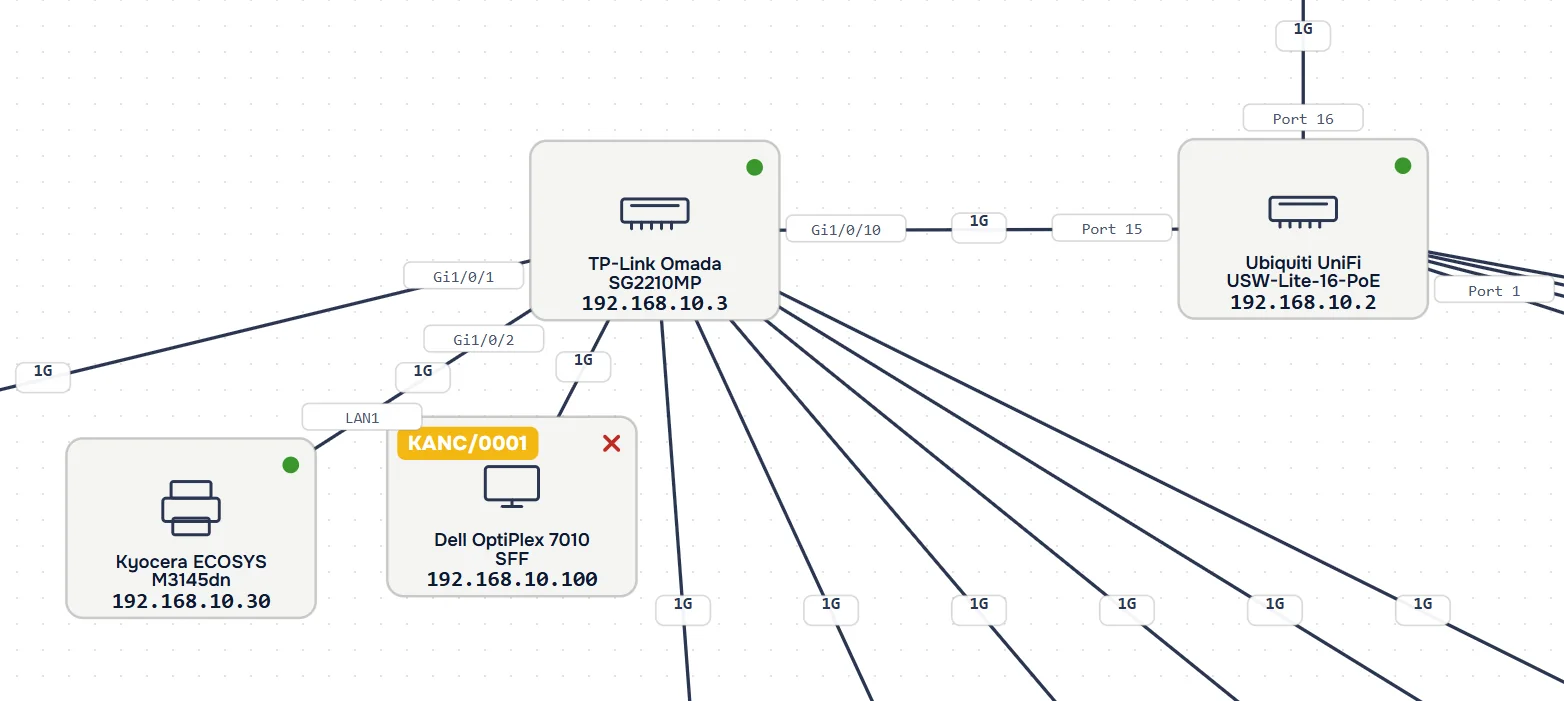
Task: Select the LAN1 port label
Action: coord(362,416)
